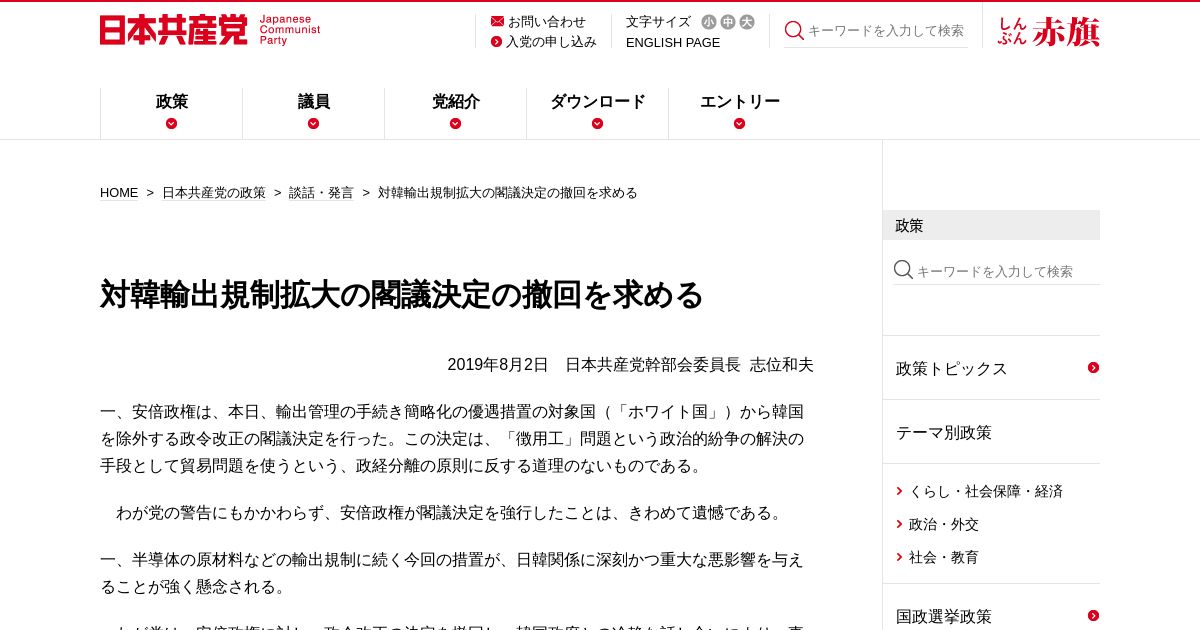
Task: Open the お問い合わせ contact link
Action: coord(547,21)
